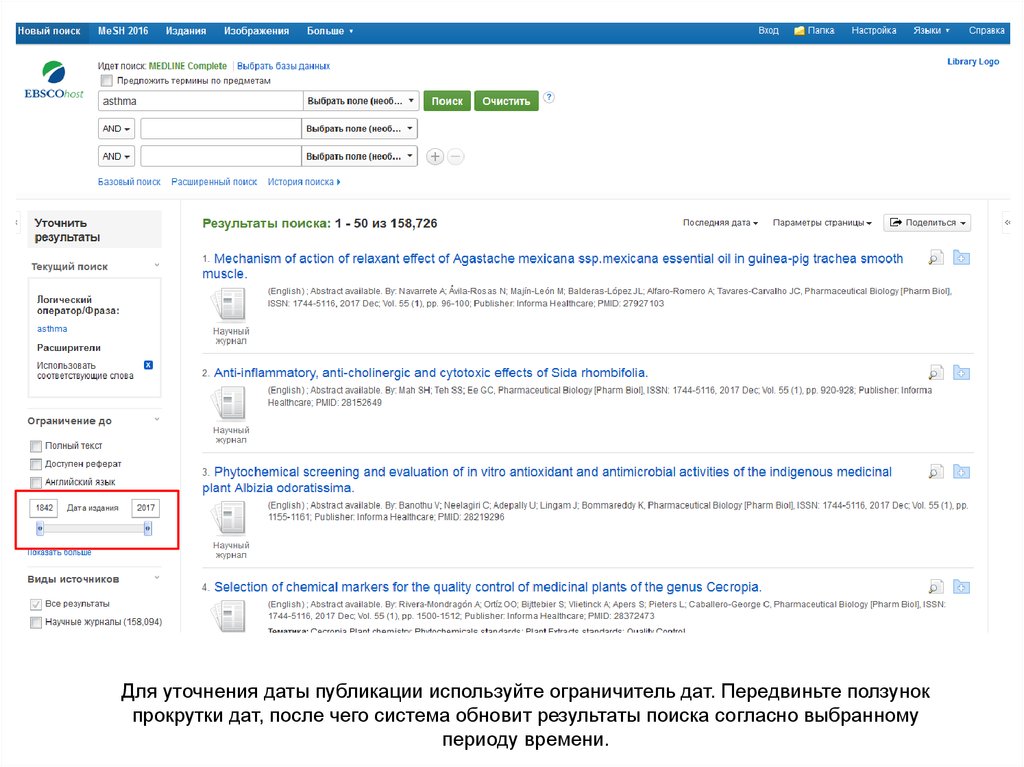Switch to 'Базовый поиск'

point(129,182)
